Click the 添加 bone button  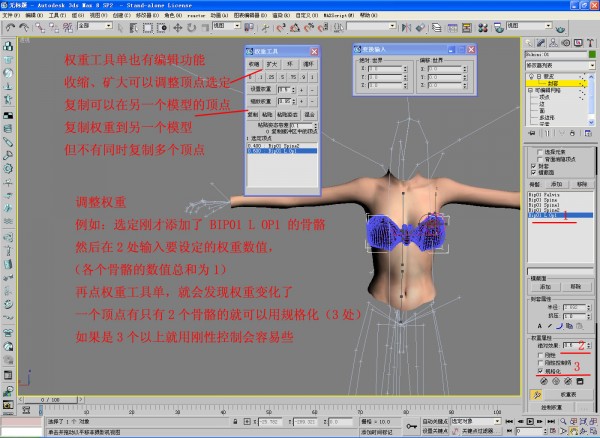[559, 184]
